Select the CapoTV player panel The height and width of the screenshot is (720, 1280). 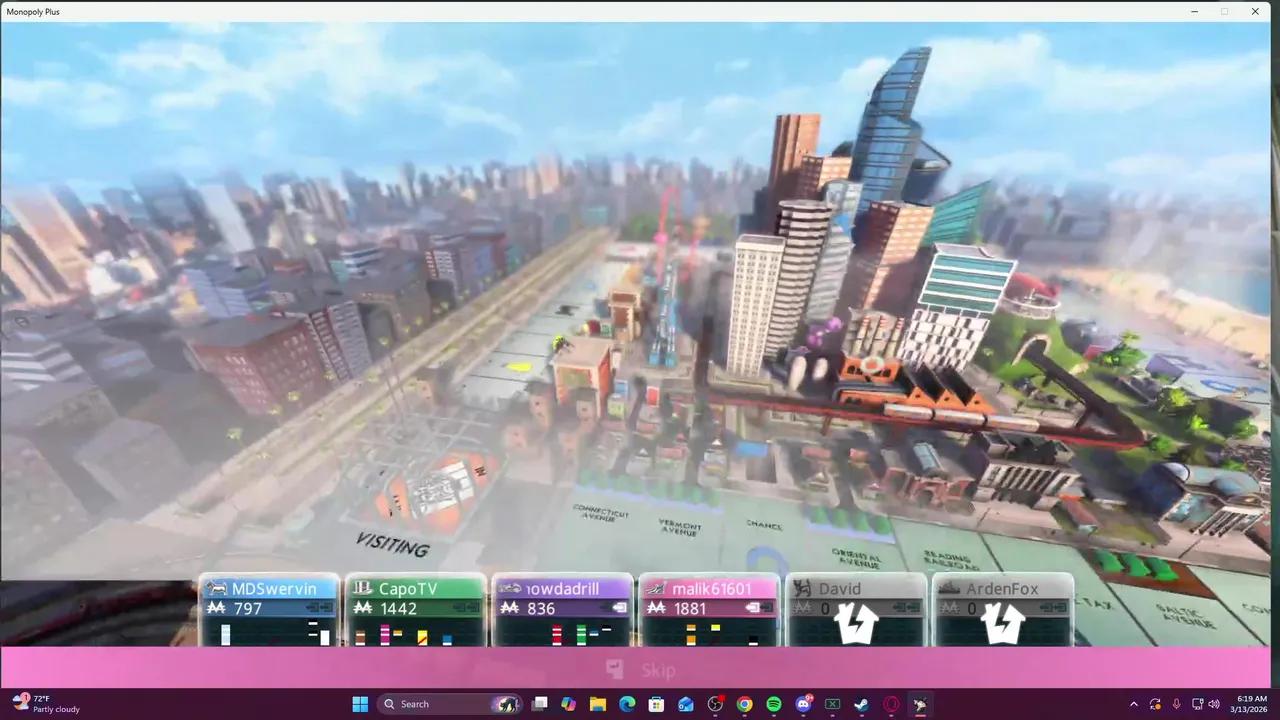pyautogui.click(x=415, y=611)
